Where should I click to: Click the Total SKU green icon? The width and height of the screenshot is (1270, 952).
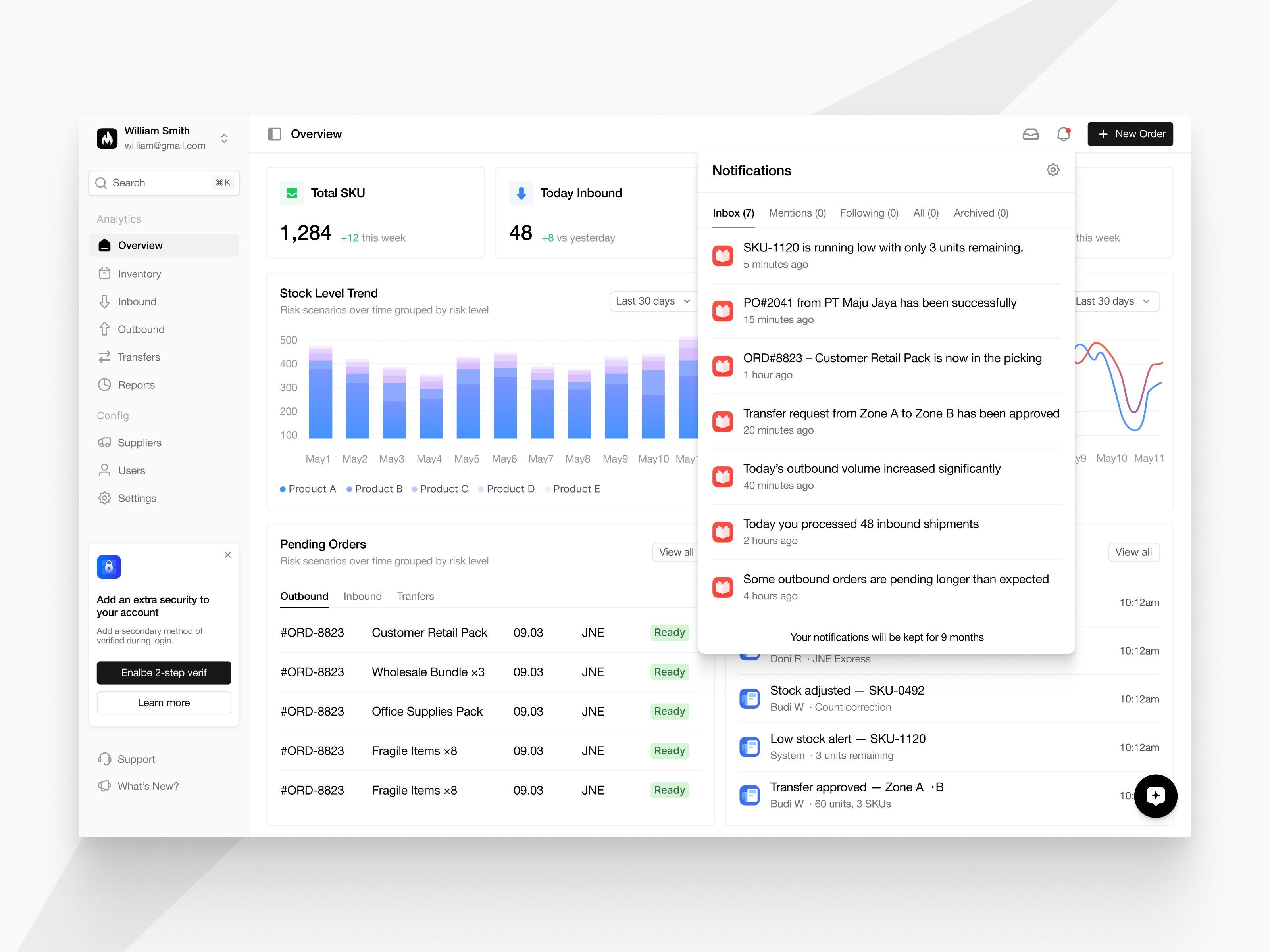pyautogui.click(x=292, y=194)
